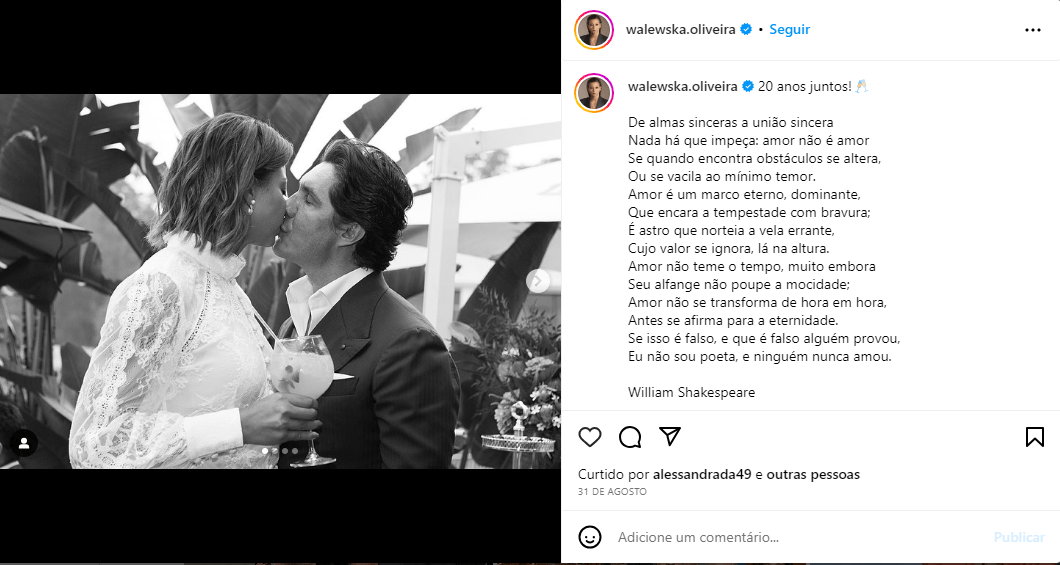Click the black and white couple photo
This screenshot has height=565, width=1060.
click(x=281, y=281)
